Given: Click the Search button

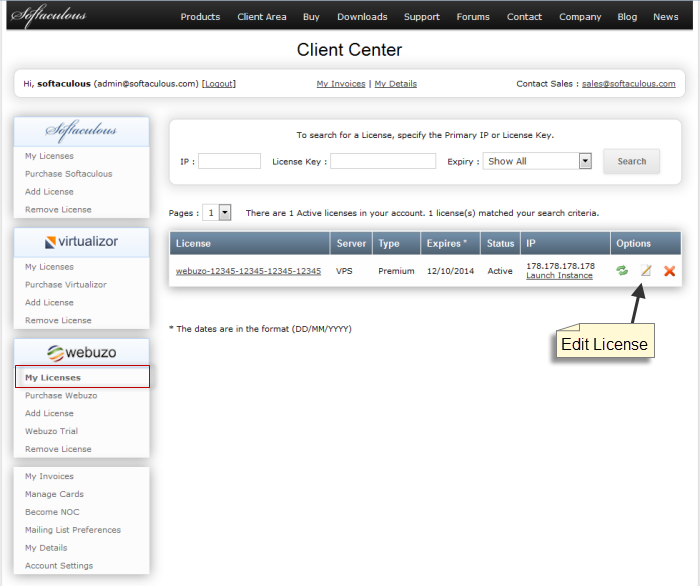Looking at the screenshot, I should pyautogui.click(x=631, y=161).
